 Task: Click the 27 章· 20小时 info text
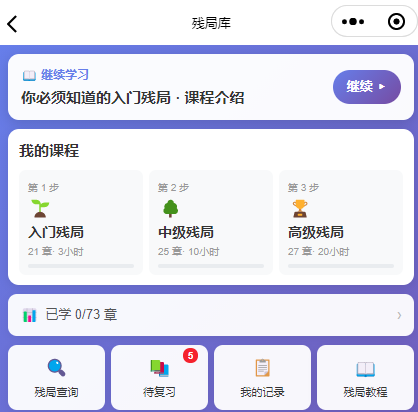coord(319,252)
